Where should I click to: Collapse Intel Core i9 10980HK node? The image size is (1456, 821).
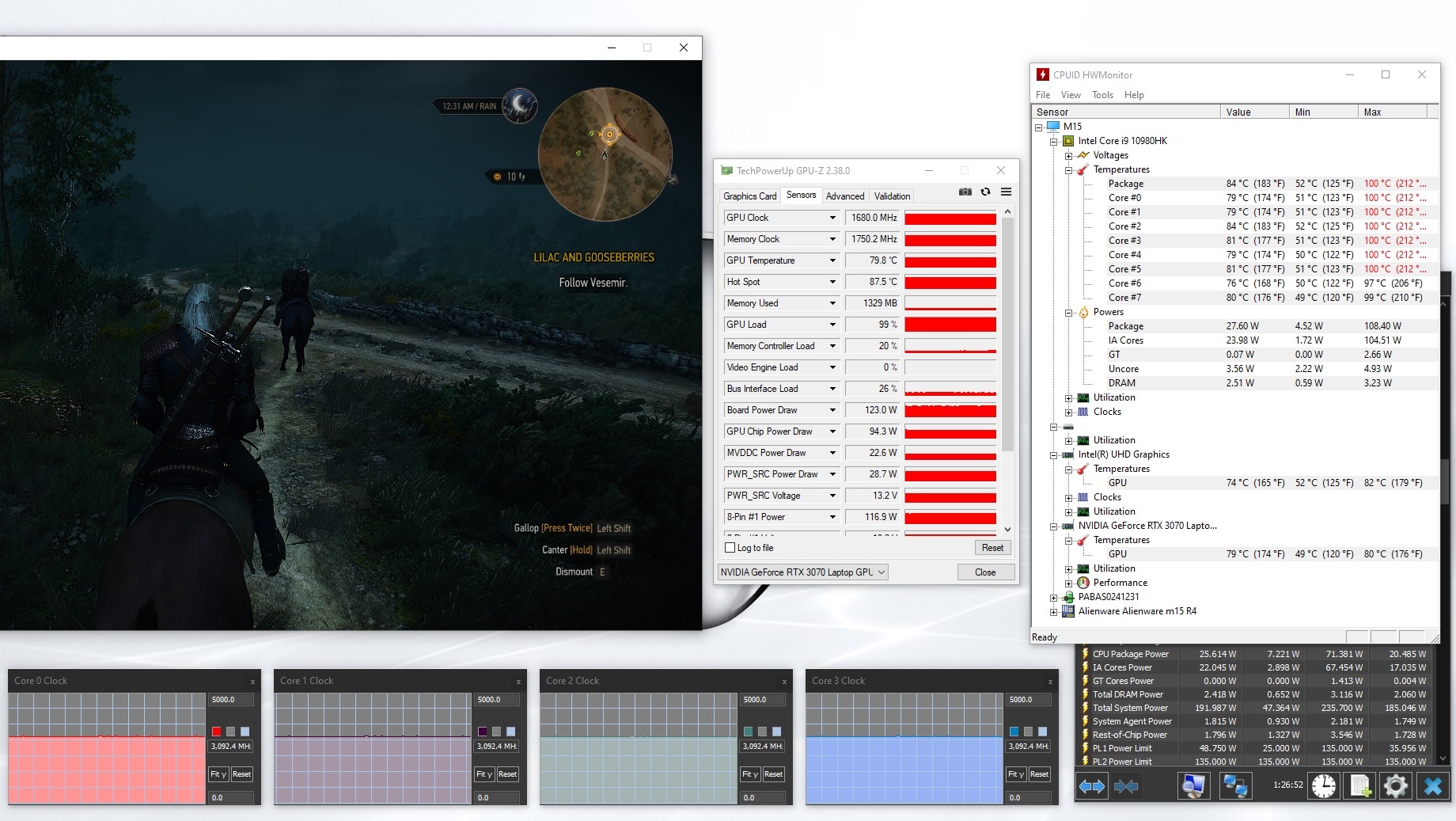[1054, 141]
